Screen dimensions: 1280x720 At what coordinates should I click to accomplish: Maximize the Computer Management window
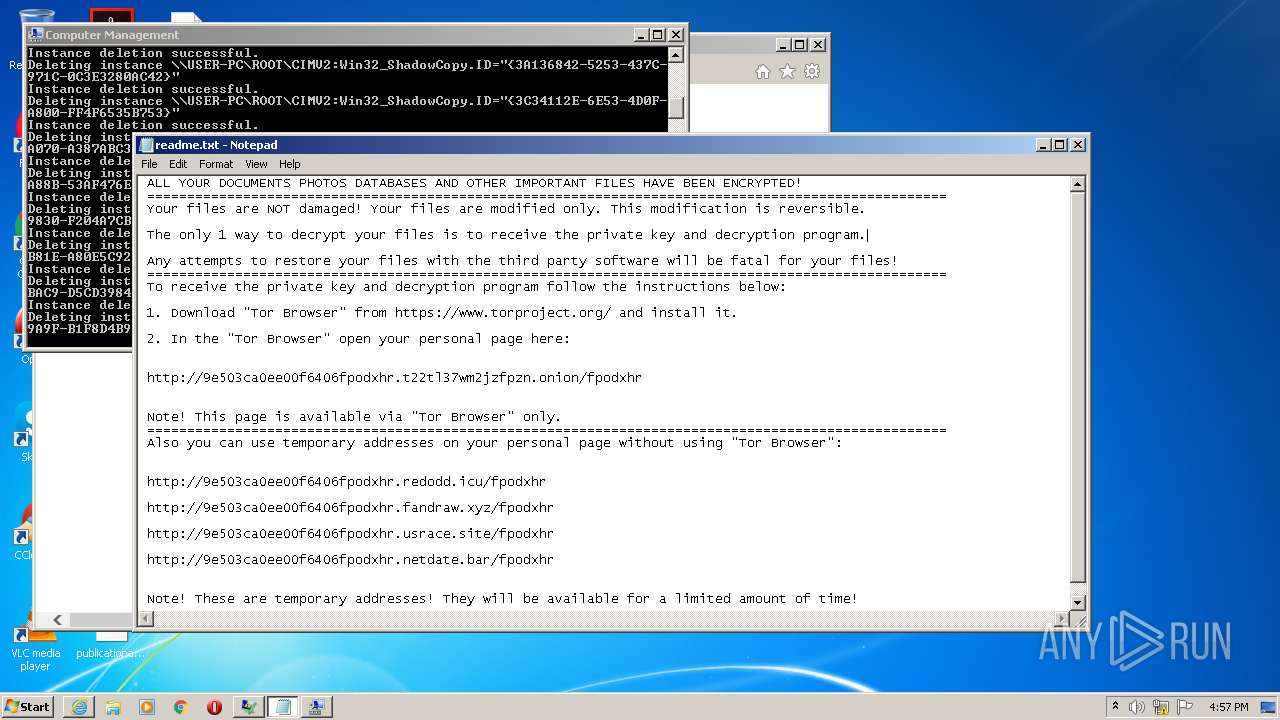click(658, 34)
